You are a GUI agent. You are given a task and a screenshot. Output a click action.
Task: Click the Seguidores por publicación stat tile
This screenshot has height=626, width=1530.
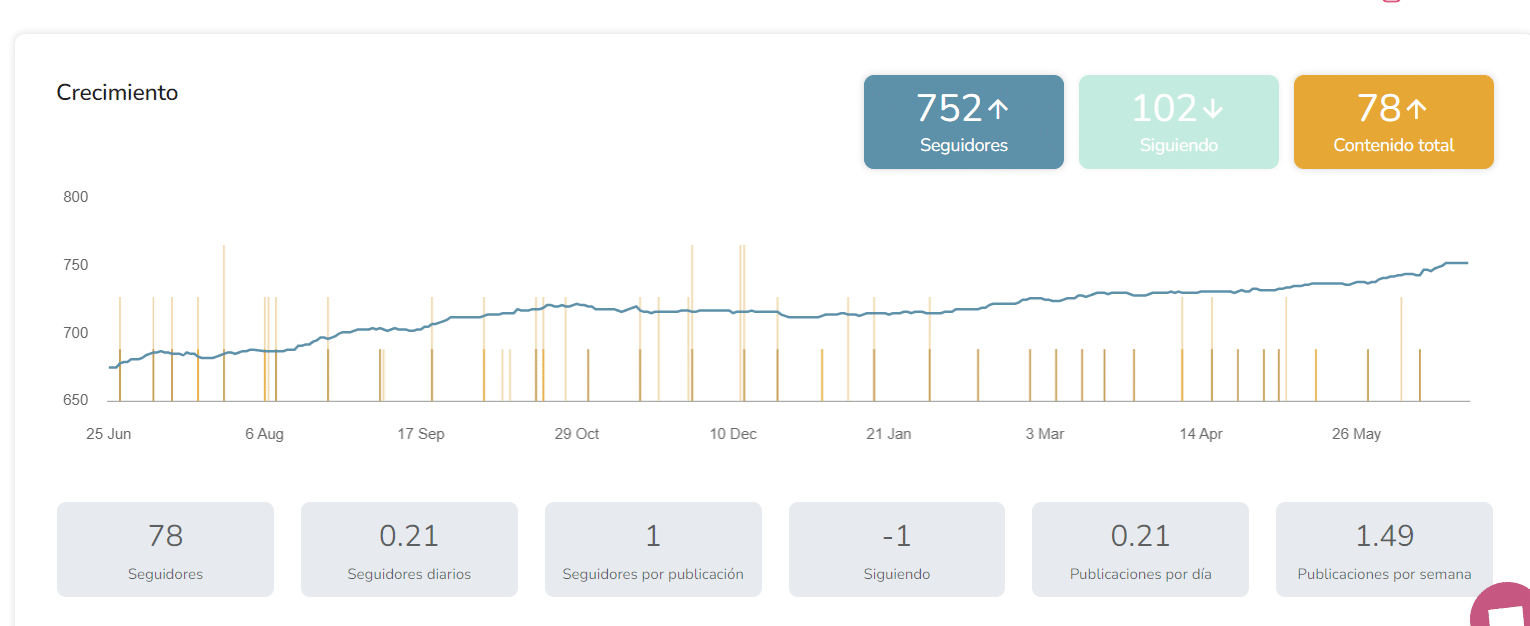[653, 549]
